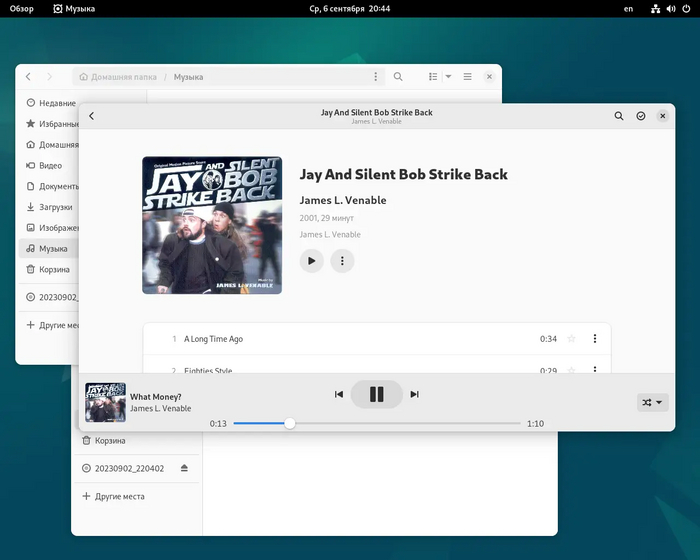Viewport: 700px width, 560px height.
Task: Click the playback progress slider handle
Action: [x=290, y=423]
